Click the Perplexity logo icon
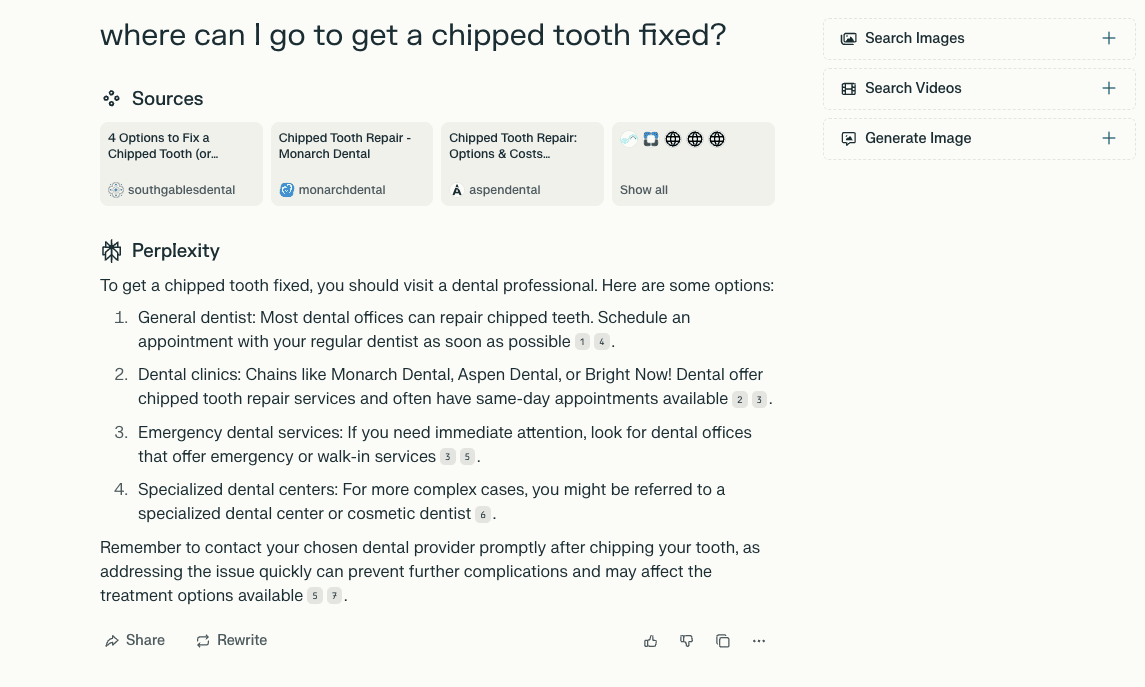The height and width of the screenshot is (687, 1145). pyautogui.click(x=111, y=251)
